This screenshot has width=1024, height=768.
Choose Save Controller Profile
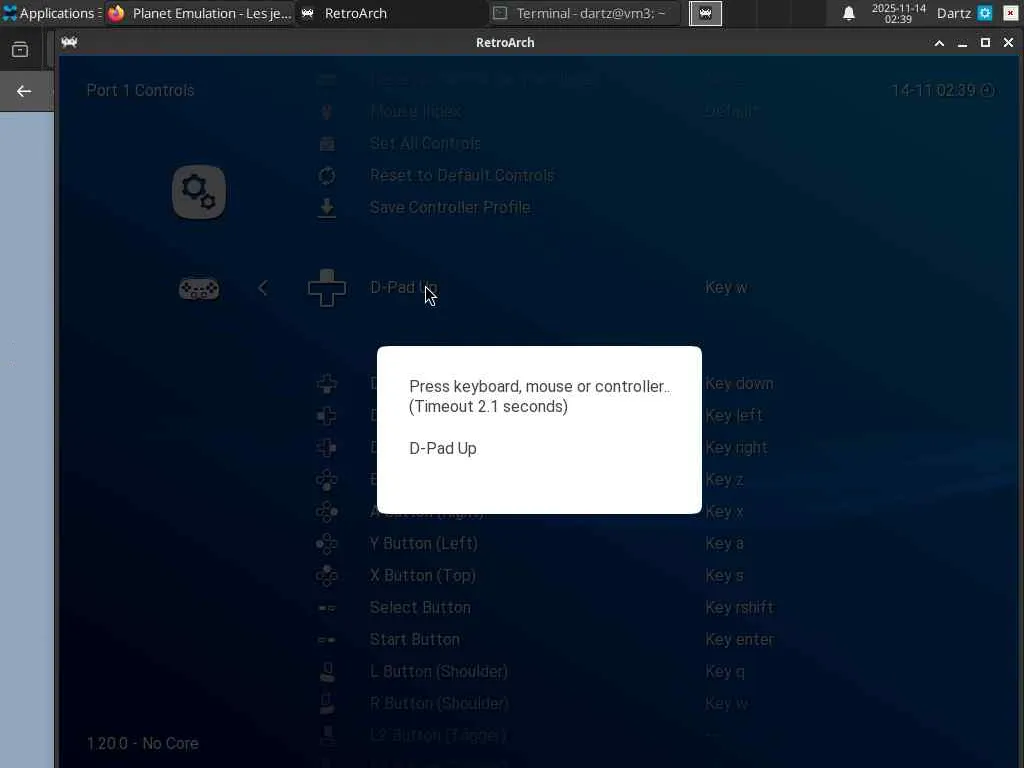(x=449, y=208)
